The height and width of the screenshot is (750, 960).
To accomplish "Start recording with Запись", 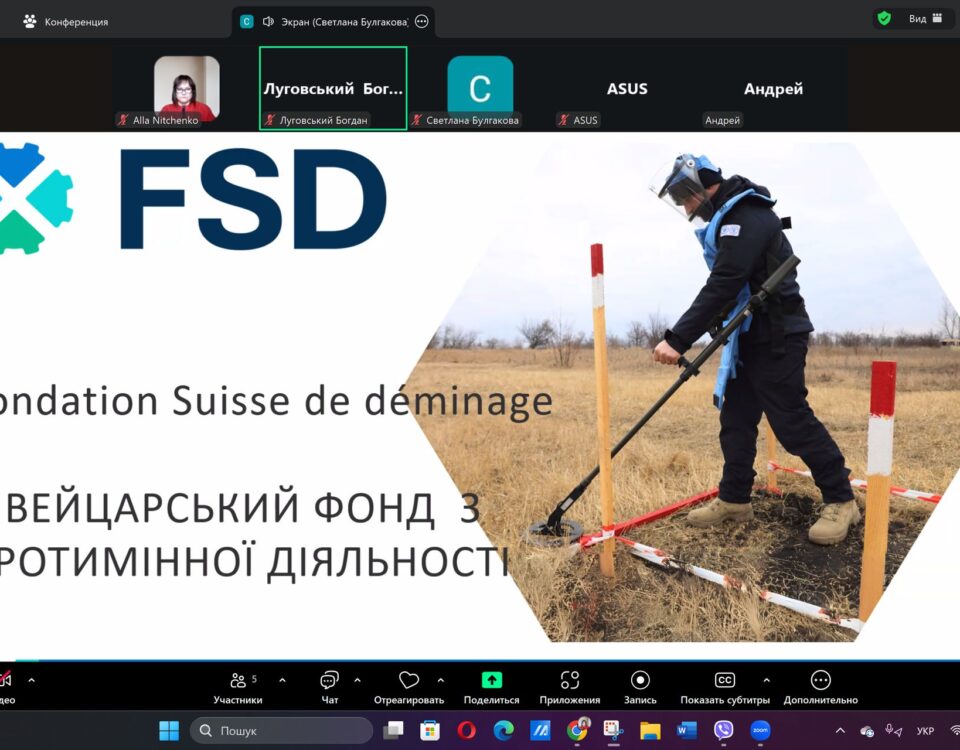I will coord(640,681).
